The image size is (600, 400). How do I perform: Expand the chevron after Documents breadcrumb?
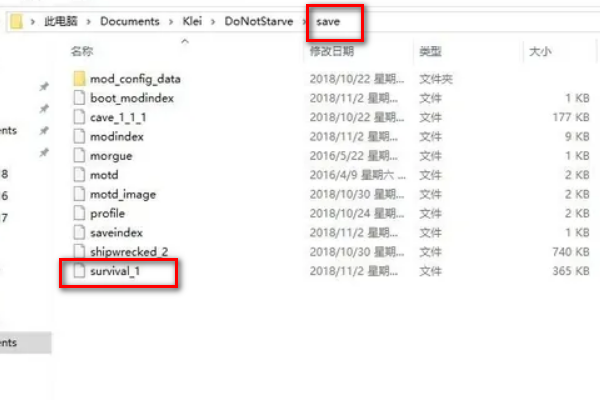pyautogui.click(x=171, y=22)
